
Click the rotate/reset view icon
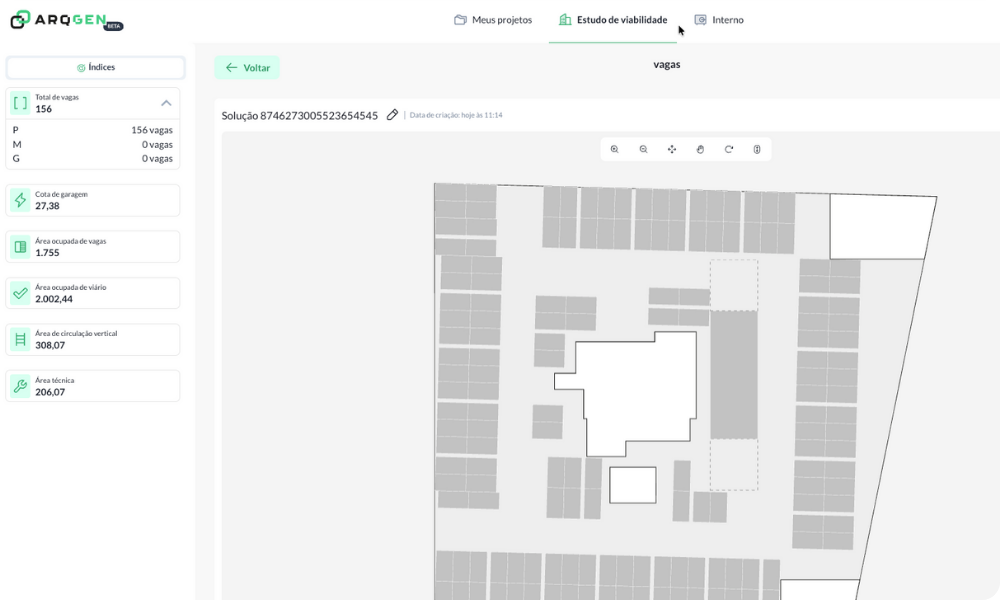(x=729, y=149)
